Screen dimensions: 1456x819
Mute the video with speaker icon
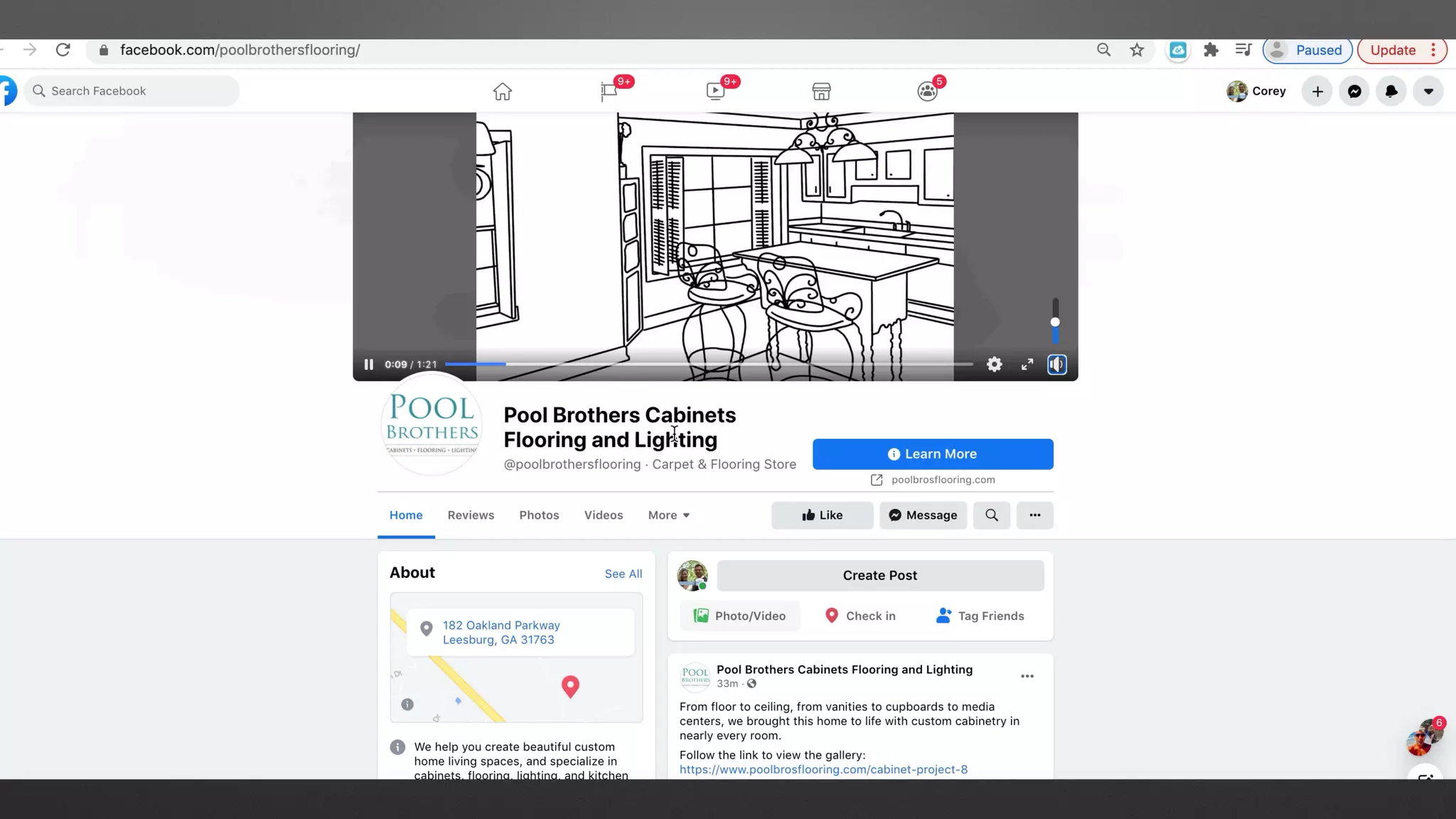pos(1056,365)
